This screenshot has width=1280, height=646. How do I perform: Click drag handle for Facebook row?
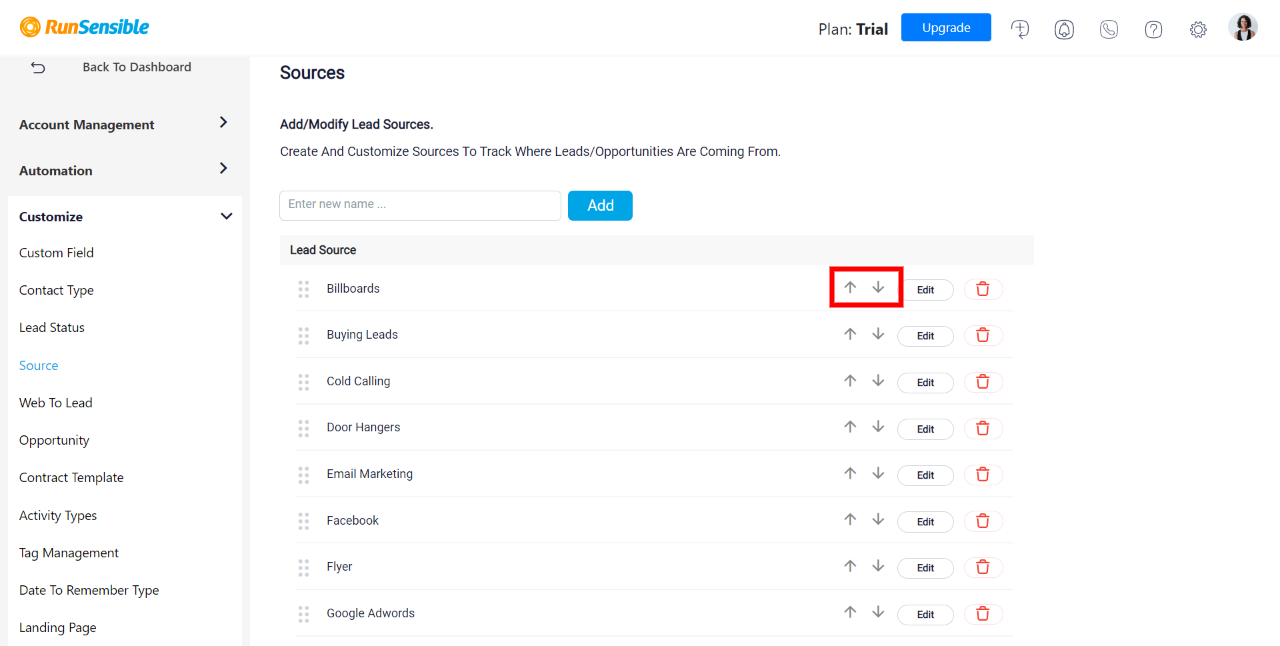[x=303, y=521]
